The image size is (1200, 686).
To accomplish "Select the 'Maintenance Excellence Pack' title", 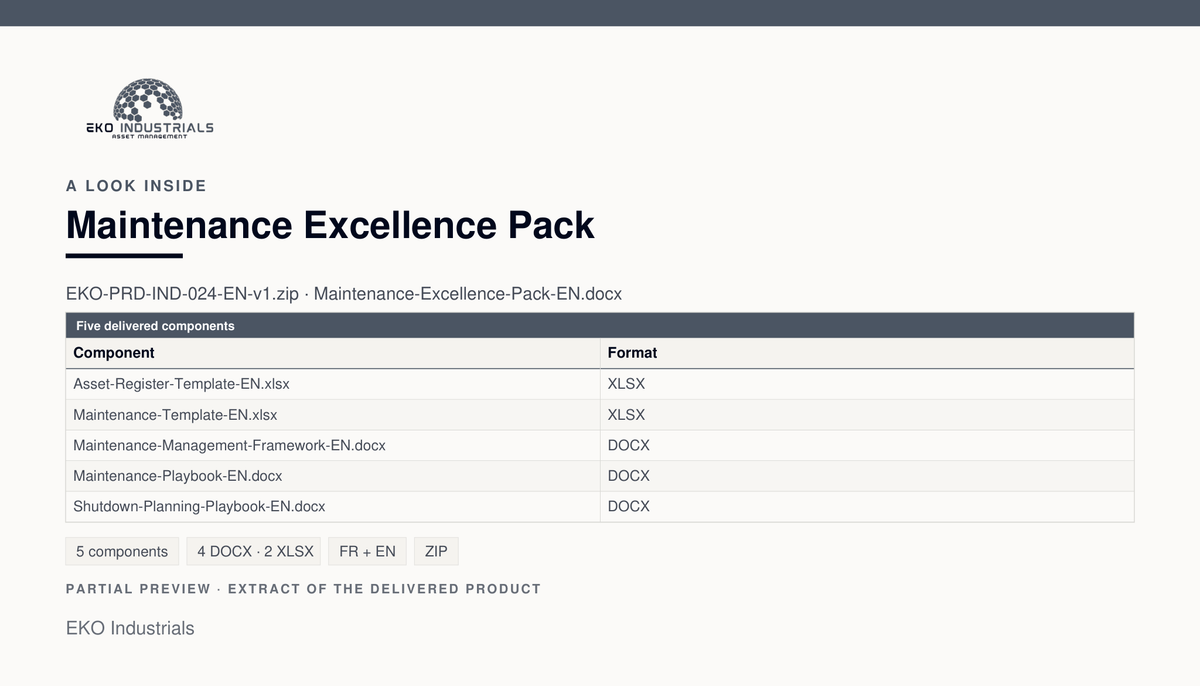I will (330, 225).
